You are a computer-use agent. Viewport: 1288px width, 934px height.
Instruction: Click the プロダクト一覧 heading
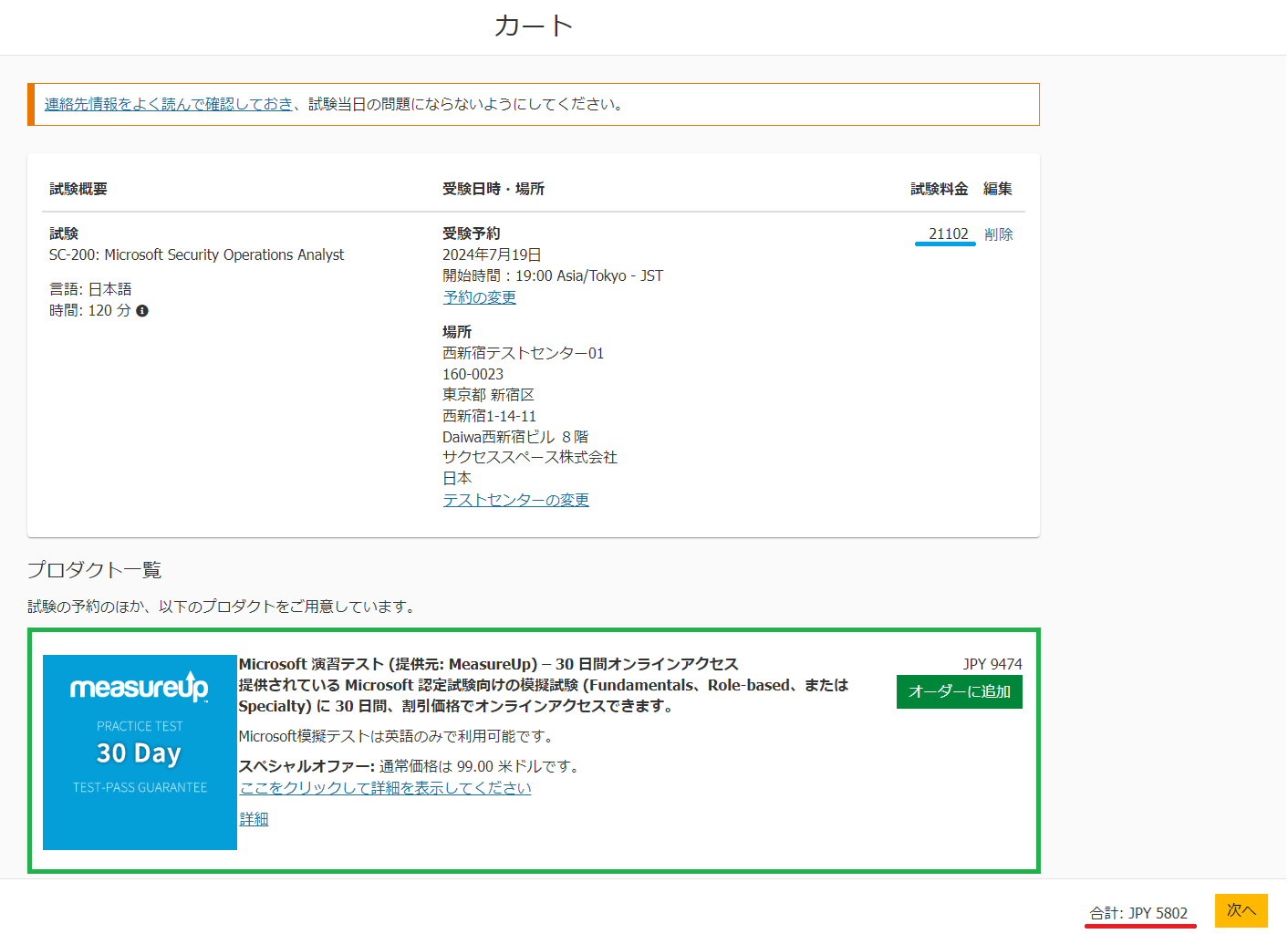coord(95,570)
